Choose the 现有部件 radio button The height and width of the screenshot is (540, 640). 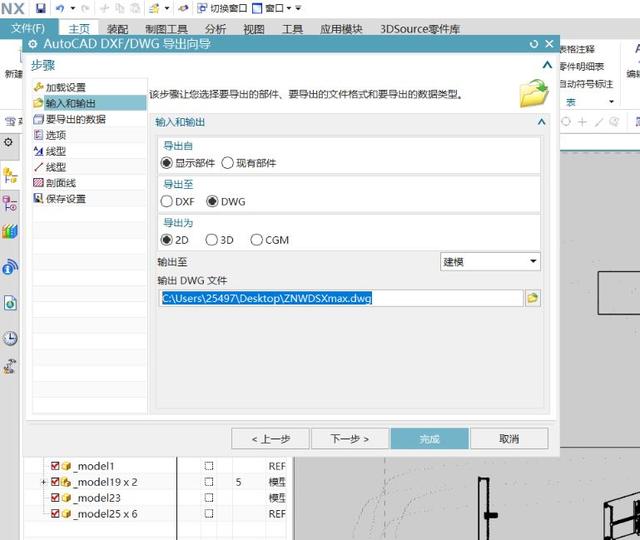(227, 163)
